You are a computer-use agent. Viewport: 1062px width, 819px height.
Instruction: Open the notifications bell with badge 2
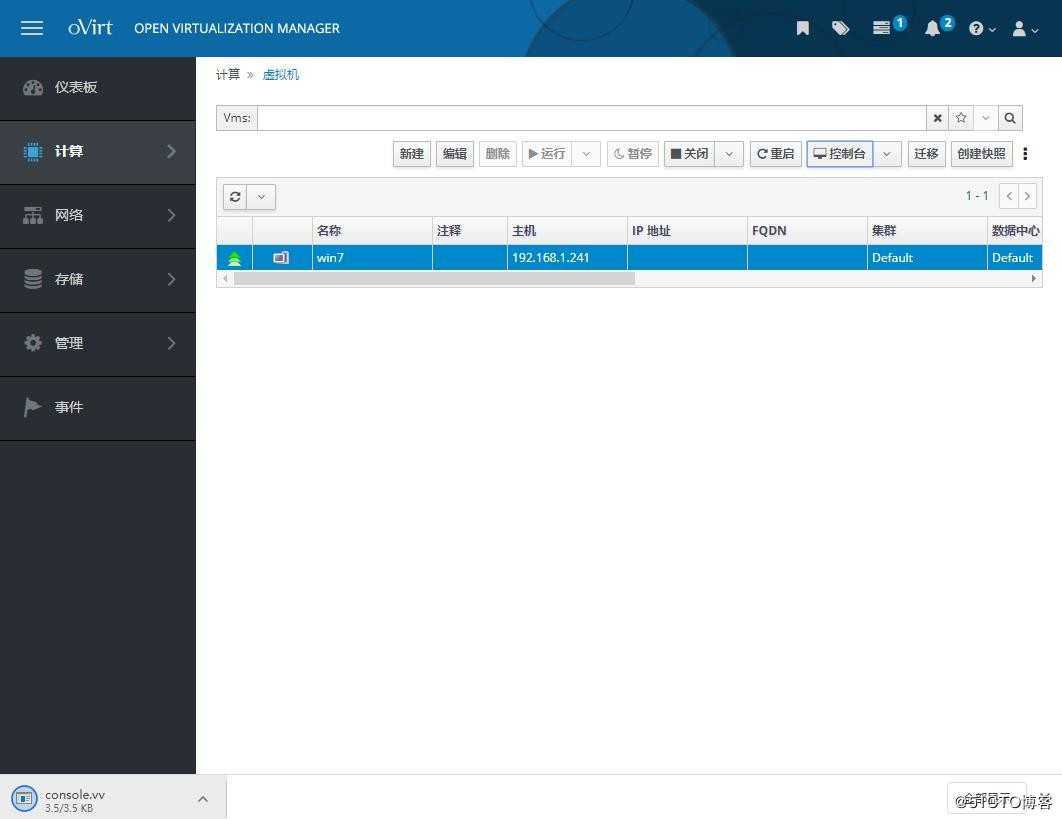click(x=937, y=27)
